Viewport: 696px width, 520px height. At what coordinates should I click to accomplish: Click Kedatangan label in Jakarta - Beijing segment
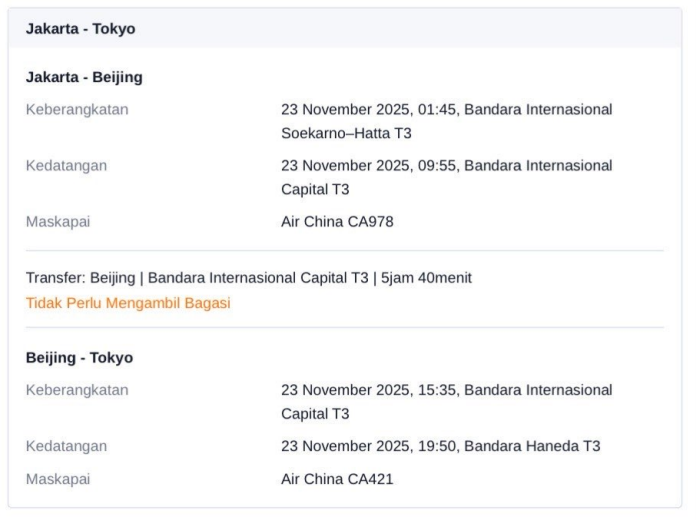pos(66,165)
